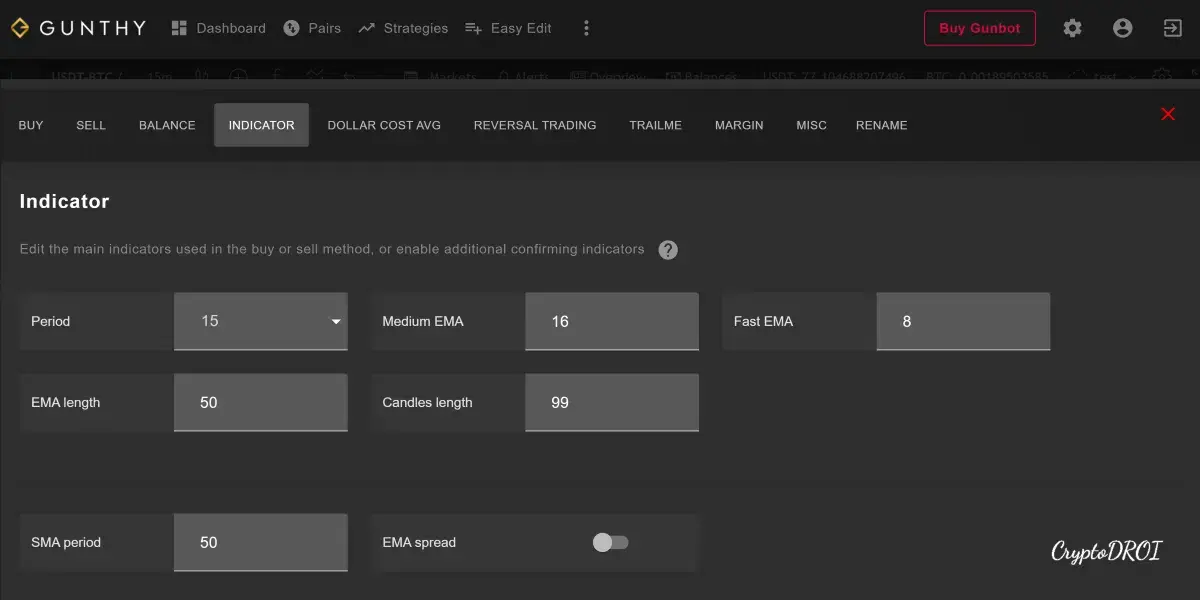Open the Dashboard page

pyautogui.click(x=218, y=28)
